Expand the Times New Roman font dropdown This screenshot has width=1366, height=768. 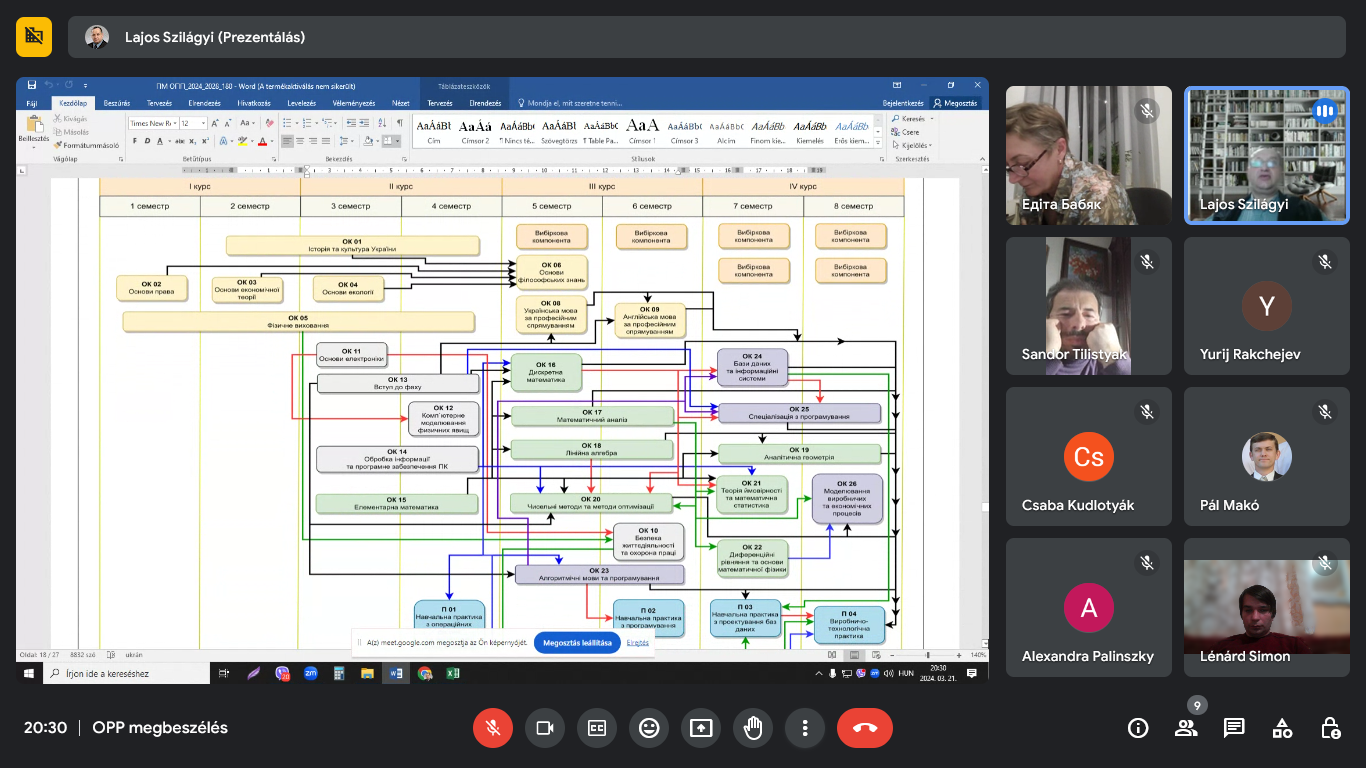[174, 124]
